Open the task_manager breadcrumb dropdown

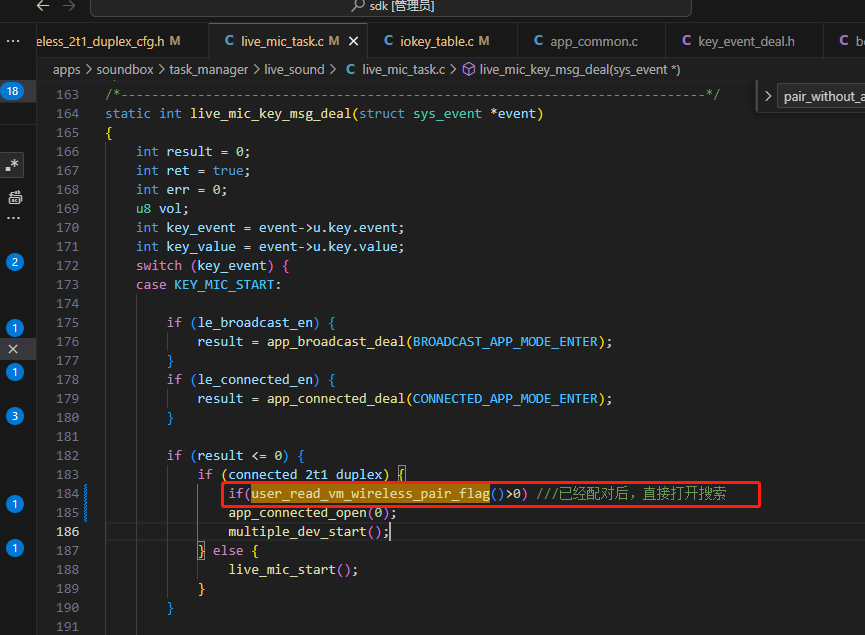point(209,70)
